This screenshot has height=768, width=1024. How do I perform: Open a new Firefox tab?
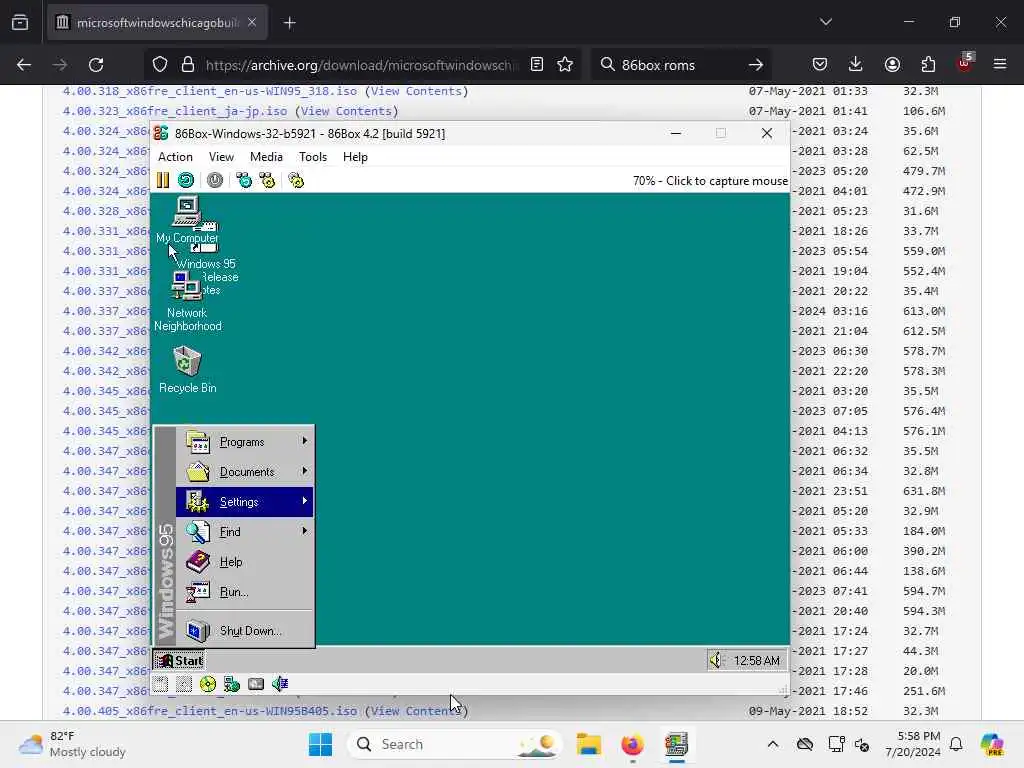point(290,23)
